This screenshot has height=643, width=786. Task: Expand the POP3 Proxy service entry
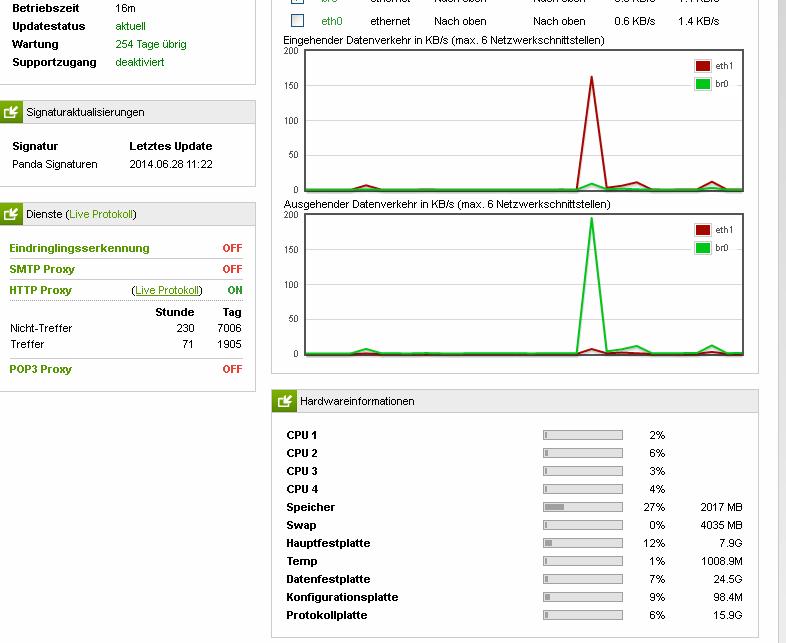(x=41, y=369)
